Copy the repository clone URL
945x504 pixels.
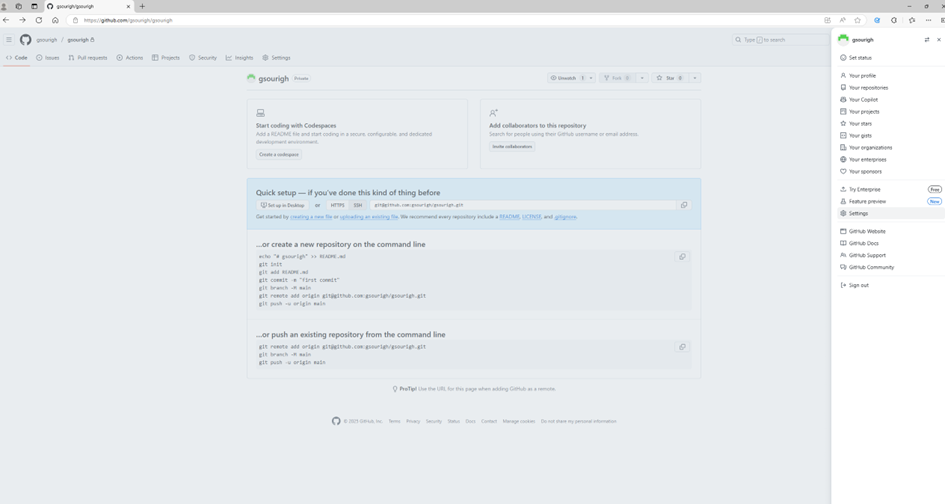tap(684, 205)
